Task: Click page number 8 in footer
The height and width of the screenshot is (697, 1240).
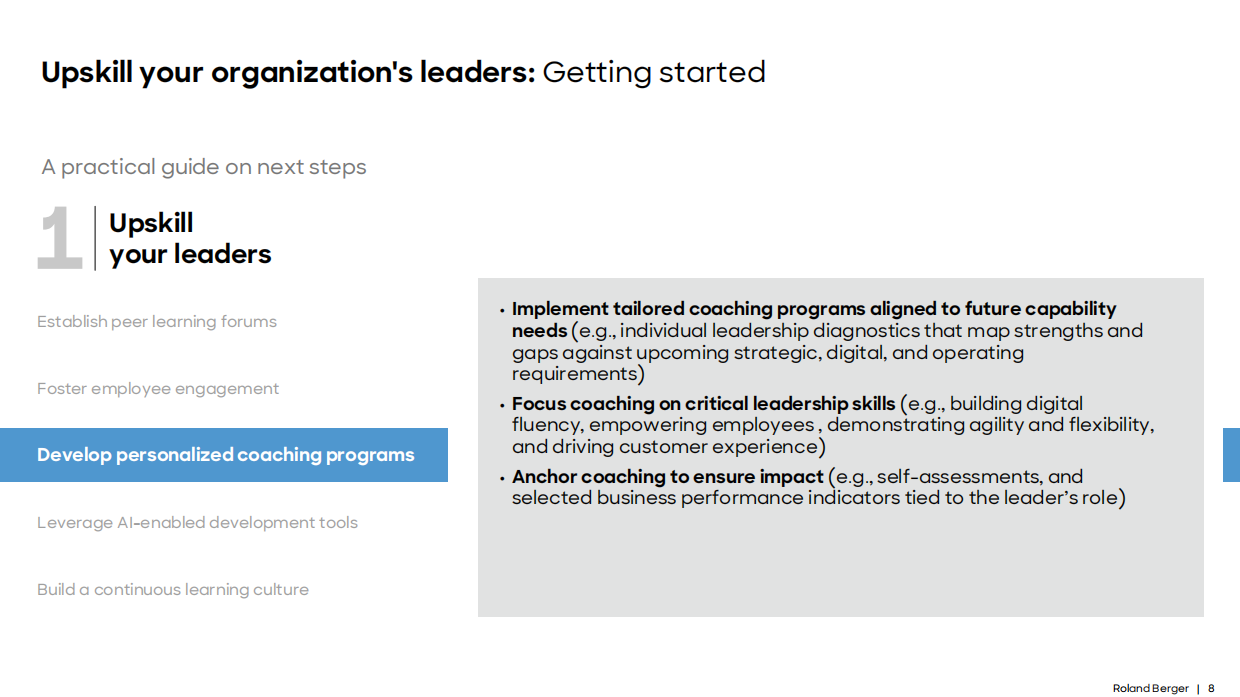Action: [1211, 688]
